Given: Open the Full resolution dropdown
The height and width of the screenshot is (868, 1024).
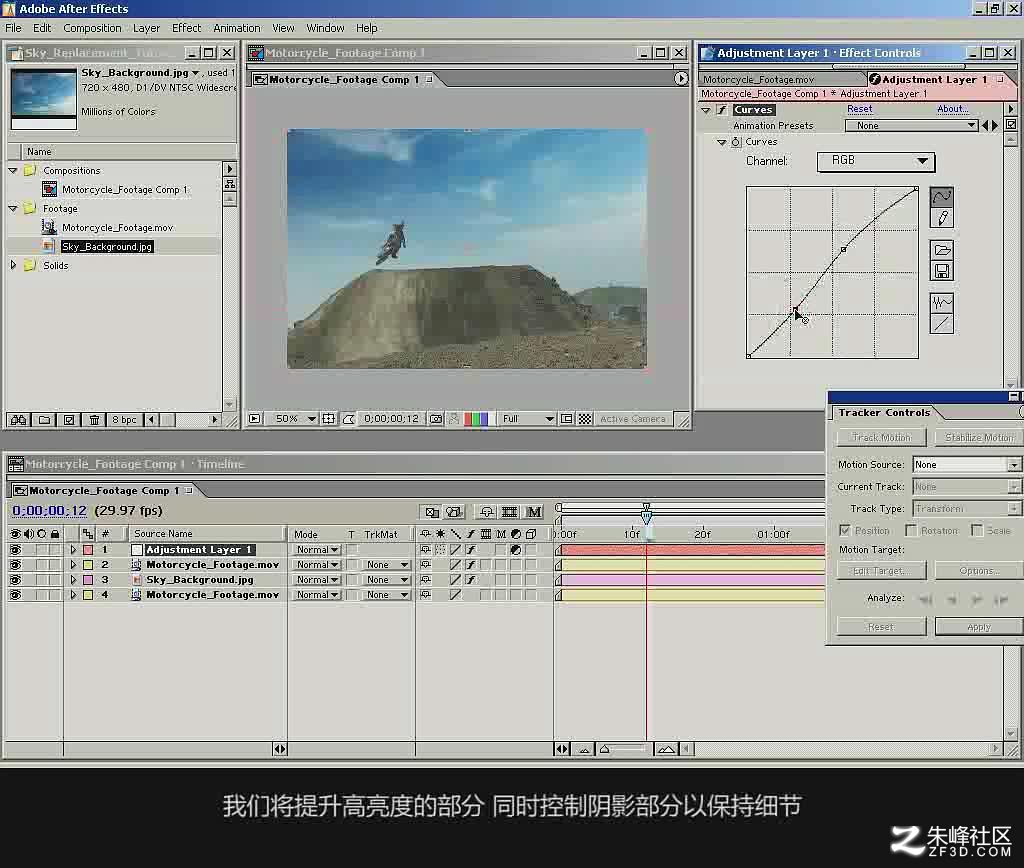Looking at the screenshot, I should point(528,419).
